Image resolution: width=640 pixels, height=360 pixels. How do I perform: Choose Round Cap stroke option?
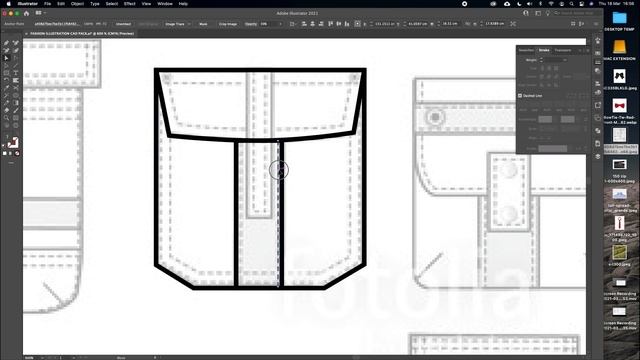549,68
